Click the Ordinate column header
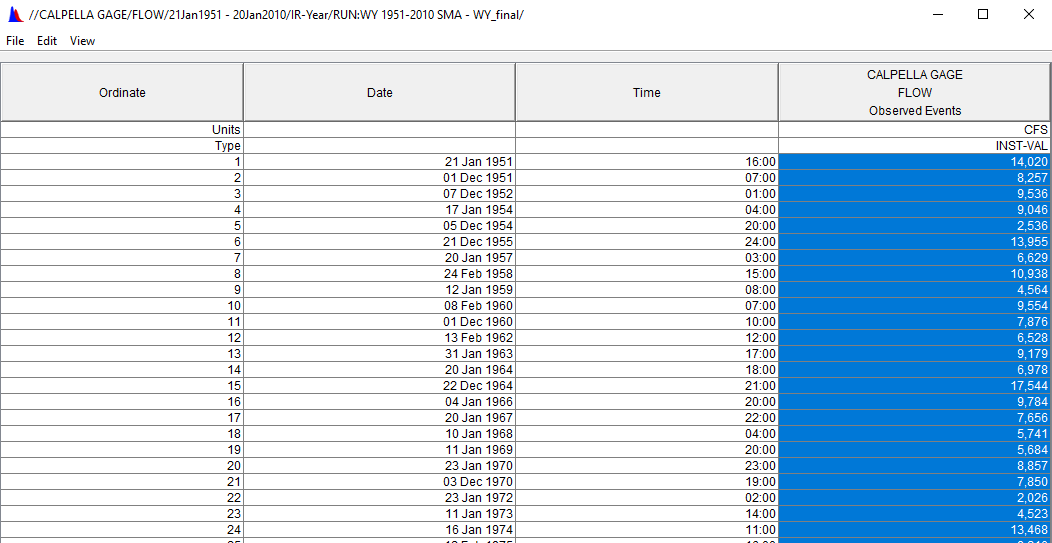Viewport: 1052px width, 543px height. [x=121, y=93]
